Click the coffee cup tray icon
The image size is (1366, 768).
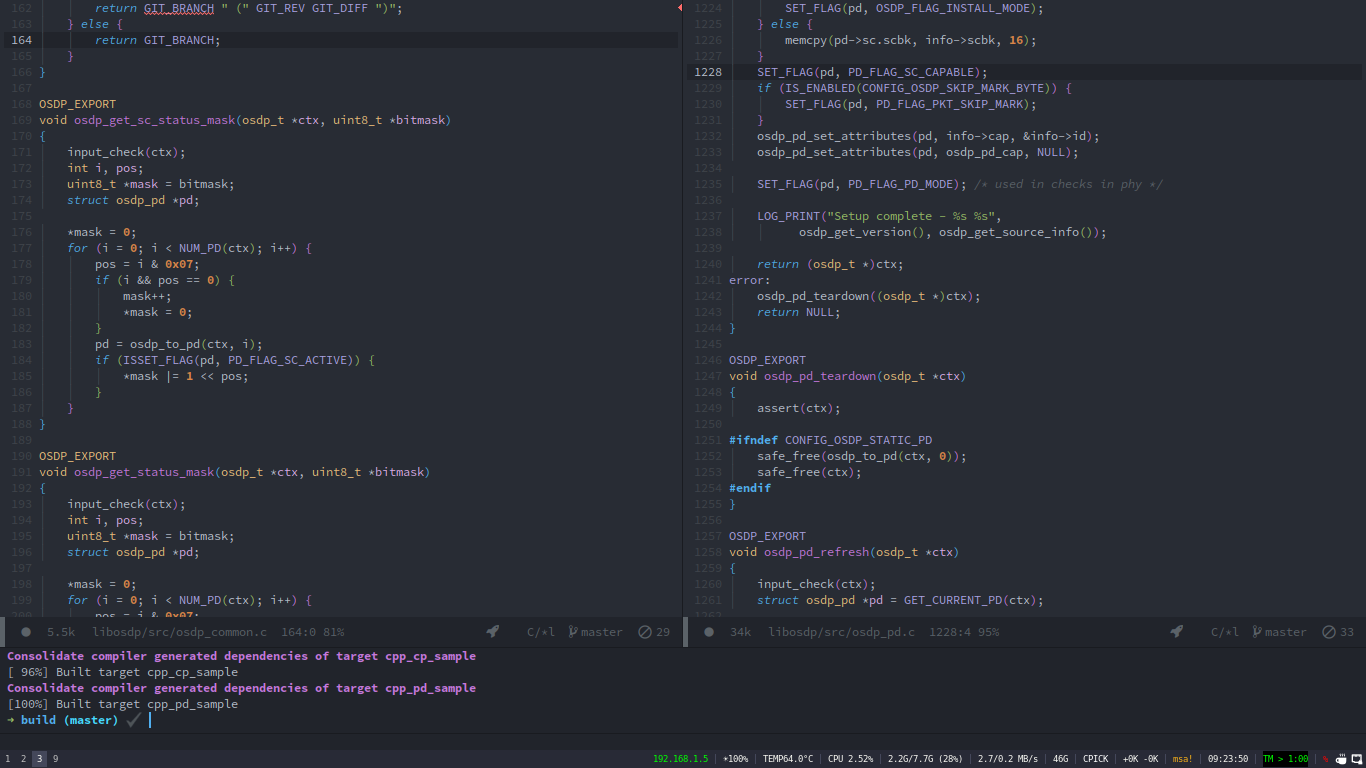1341,759
